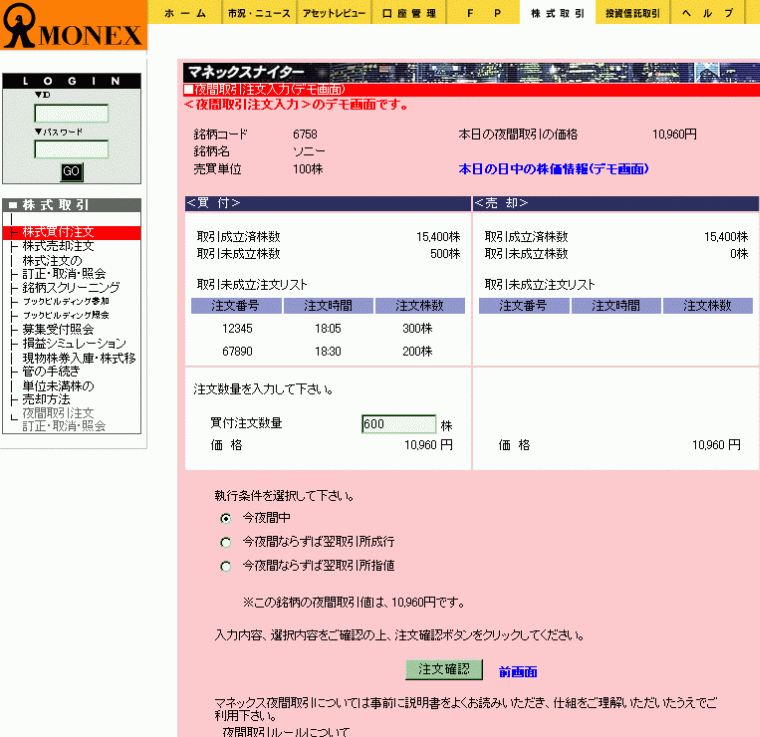The width and height of the screenshot is (760, 737).
Task: Choose 今夜間ならずば翌取引所指値 radio option
Action: (225, 566)
